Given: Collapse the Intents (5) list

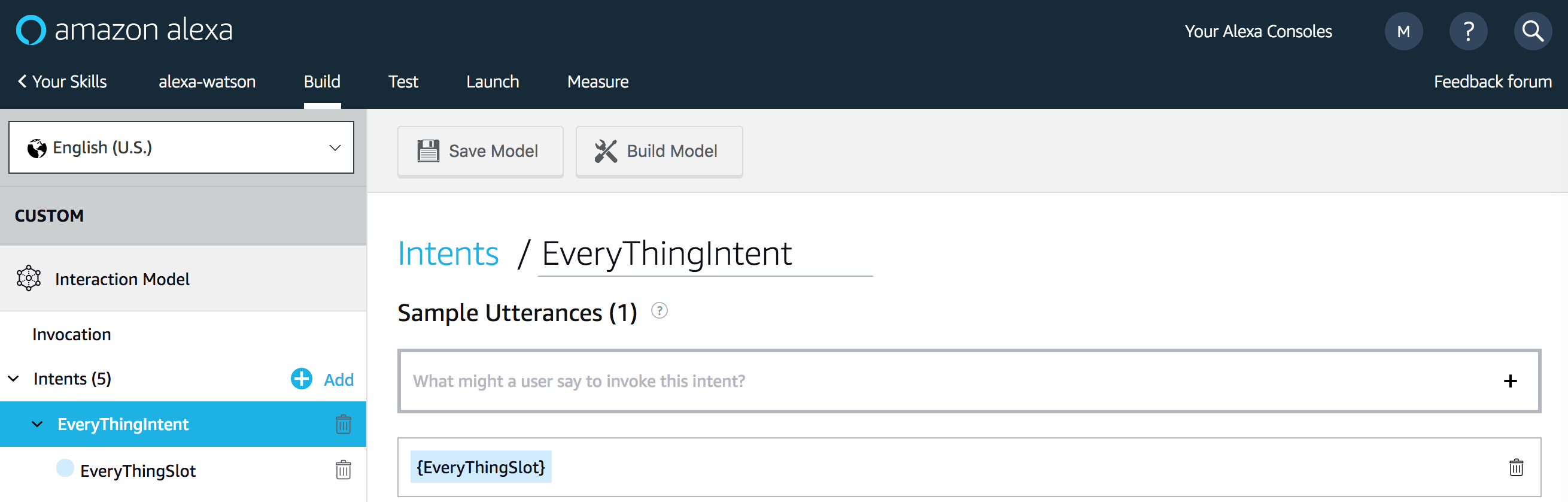Looking at the screenshot, I should (x=13, y=379).
